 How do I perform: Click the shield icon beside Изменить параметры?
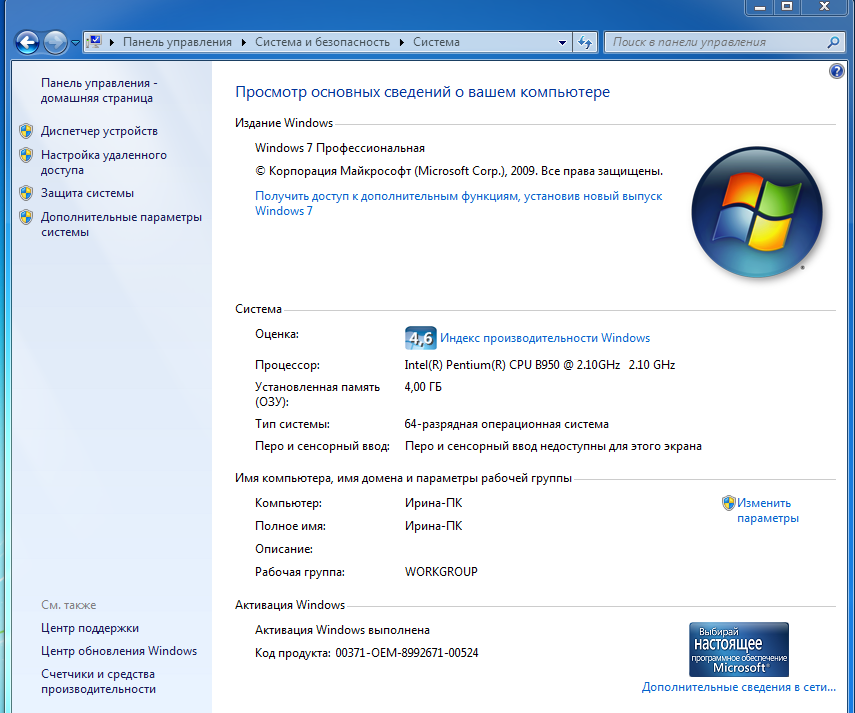(728, 503)
